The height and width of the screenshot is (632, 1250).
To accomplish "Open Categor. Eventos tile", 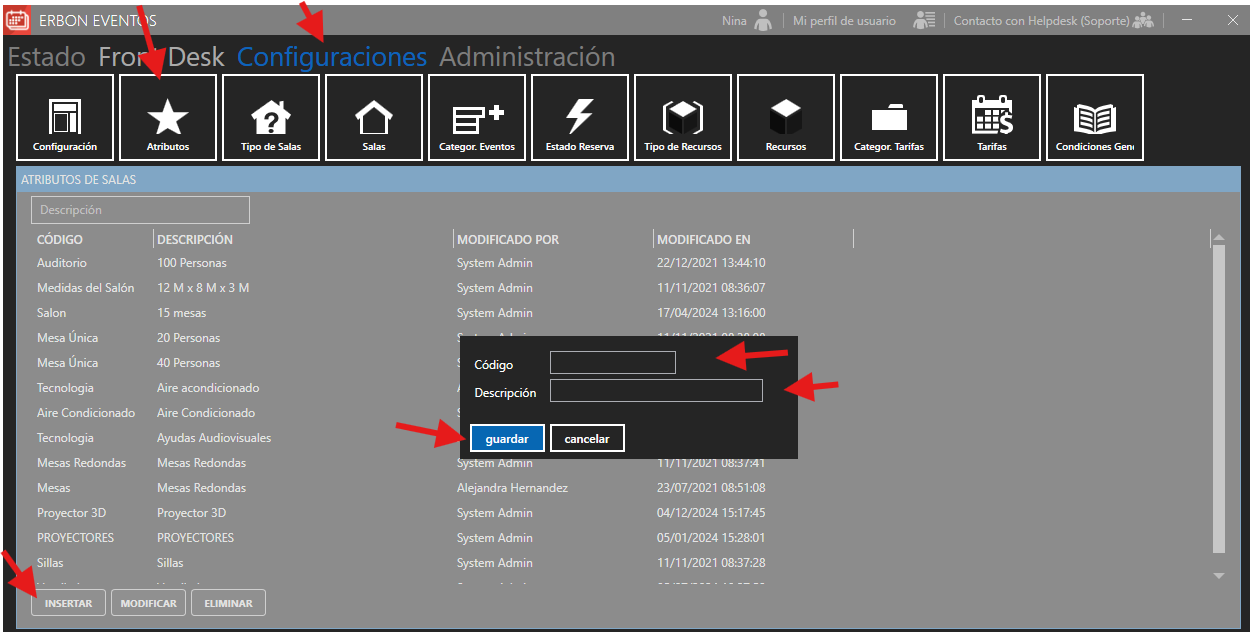I will click(x=477, y=118).
